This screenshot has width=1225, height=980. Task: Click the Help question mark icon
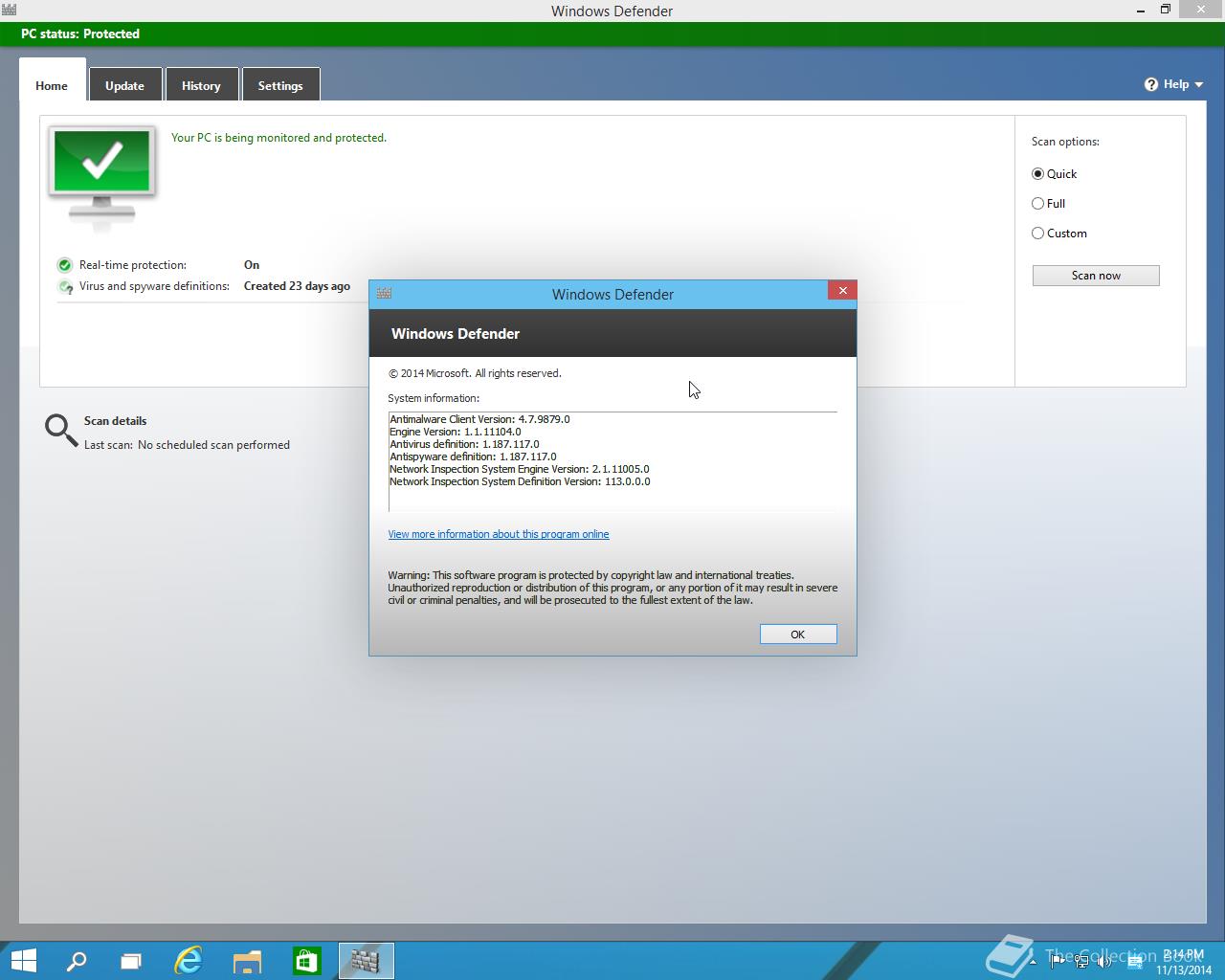pos(1151,84)
